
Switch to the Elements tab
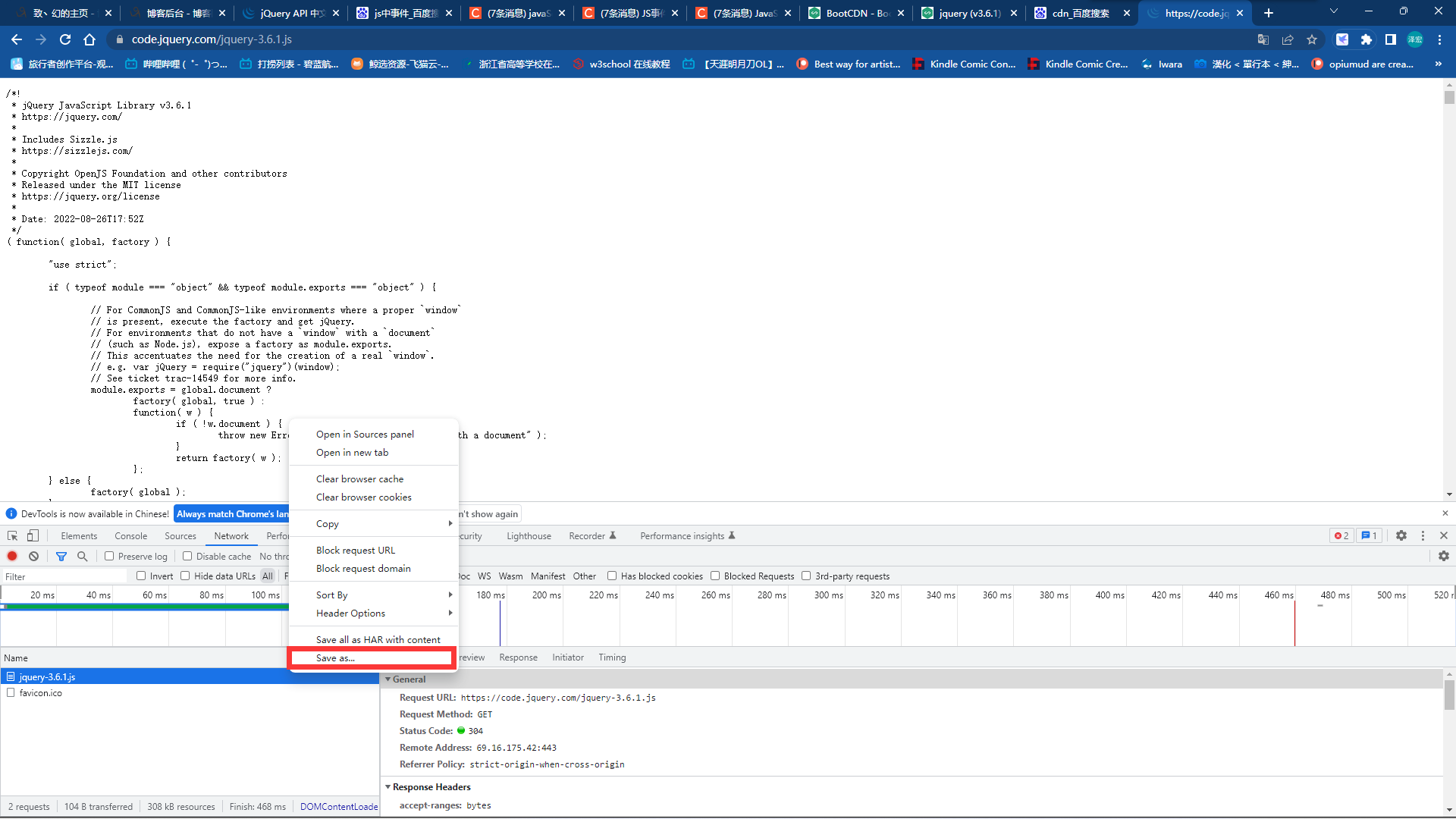[x=79, y=535]
